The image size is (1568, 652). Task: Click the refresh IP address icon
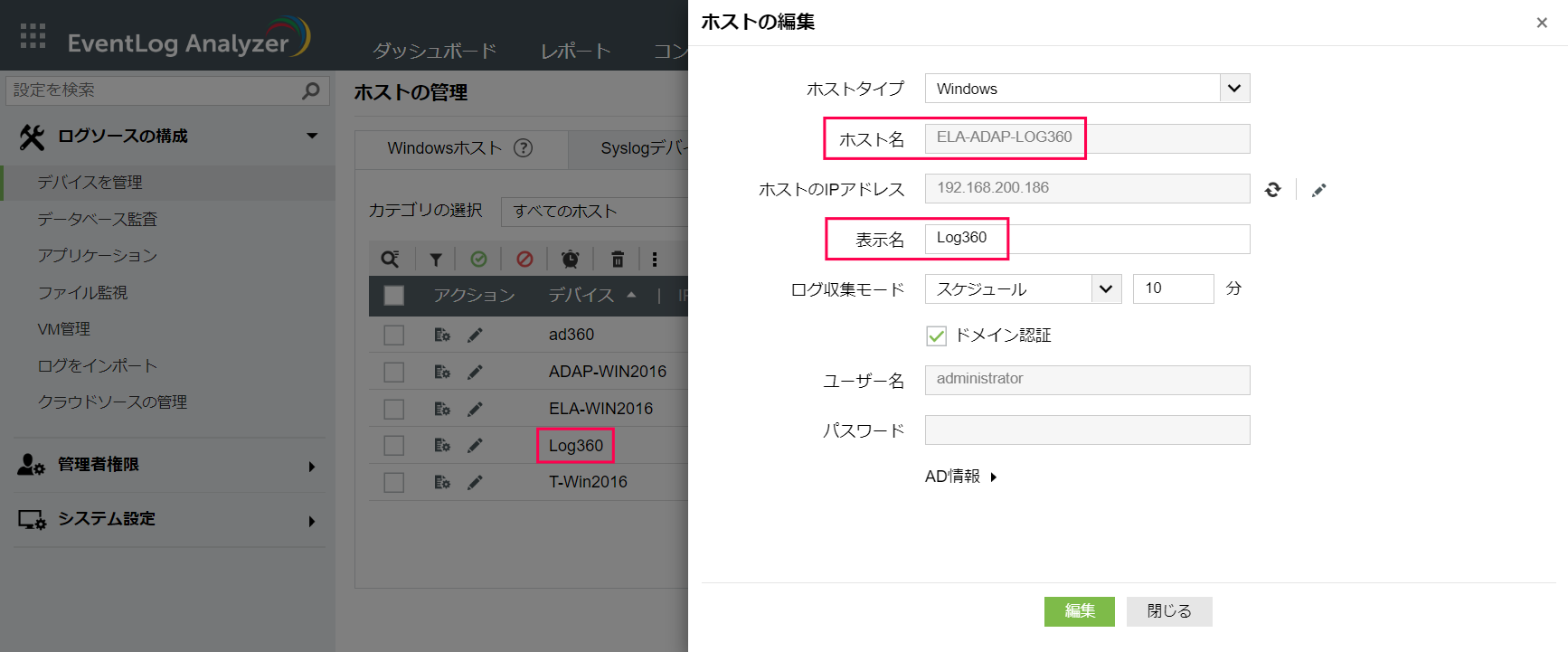point(1272,189)
